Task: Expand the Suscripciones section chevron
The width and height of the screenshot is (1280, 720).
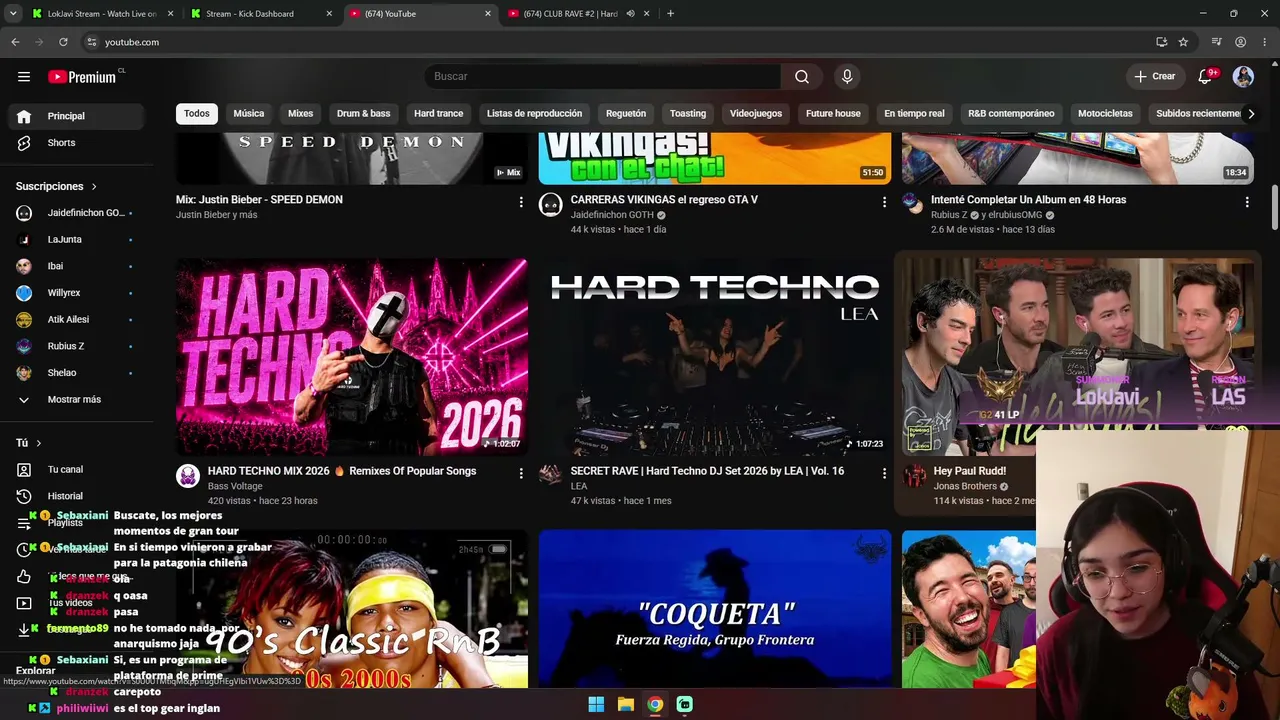Action: [x=95, y=187]
